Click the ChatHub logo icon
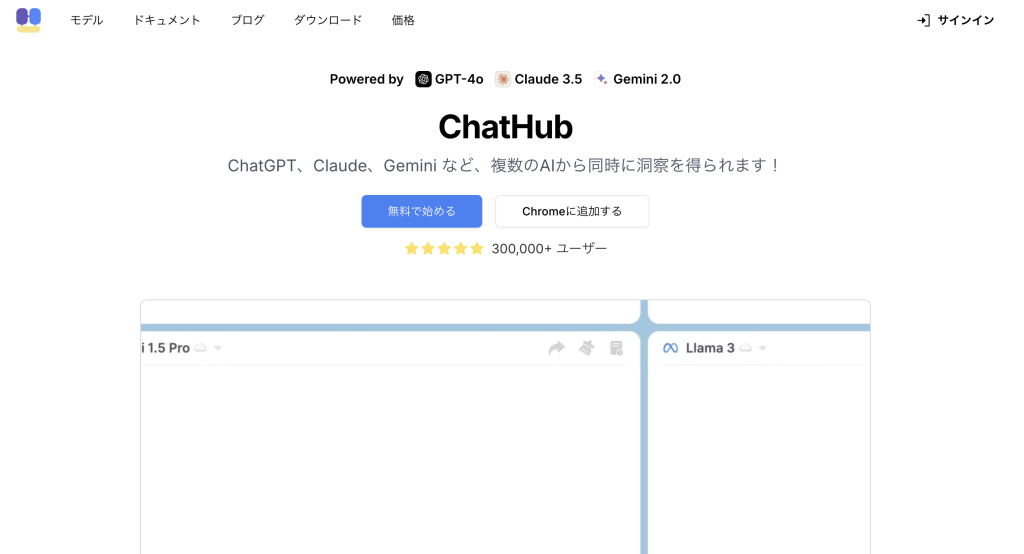The image size is (1024, 554). [x=28, y=20]
